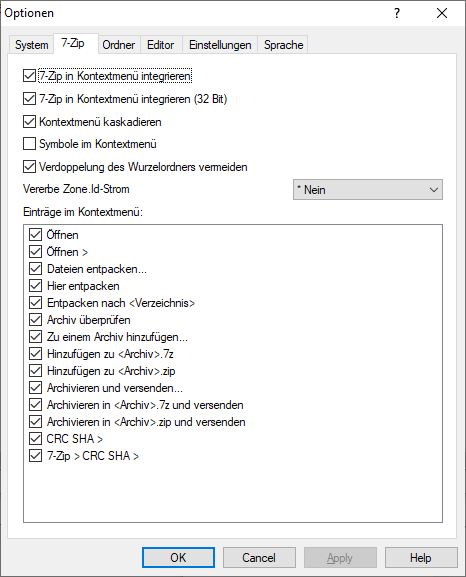Uncheck 7-Zip > CRC SHA > entry
This screenshot has width=466, height=577.
click(x=35, y=456)
